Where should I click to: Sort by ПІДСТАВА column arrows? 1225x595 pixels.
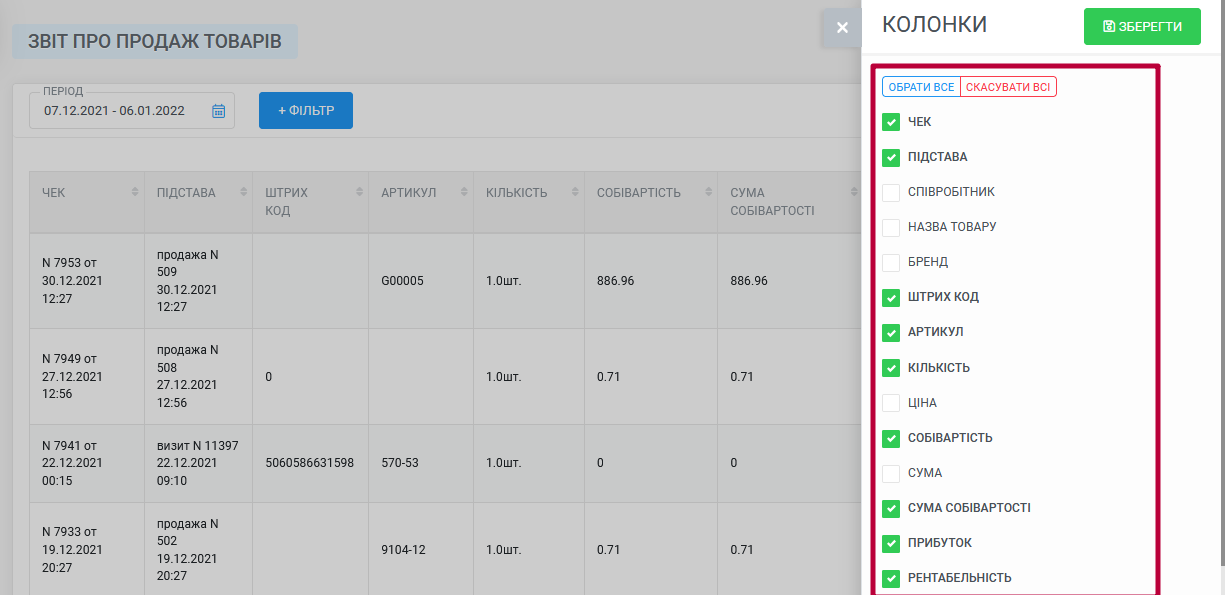coord(243,192)
